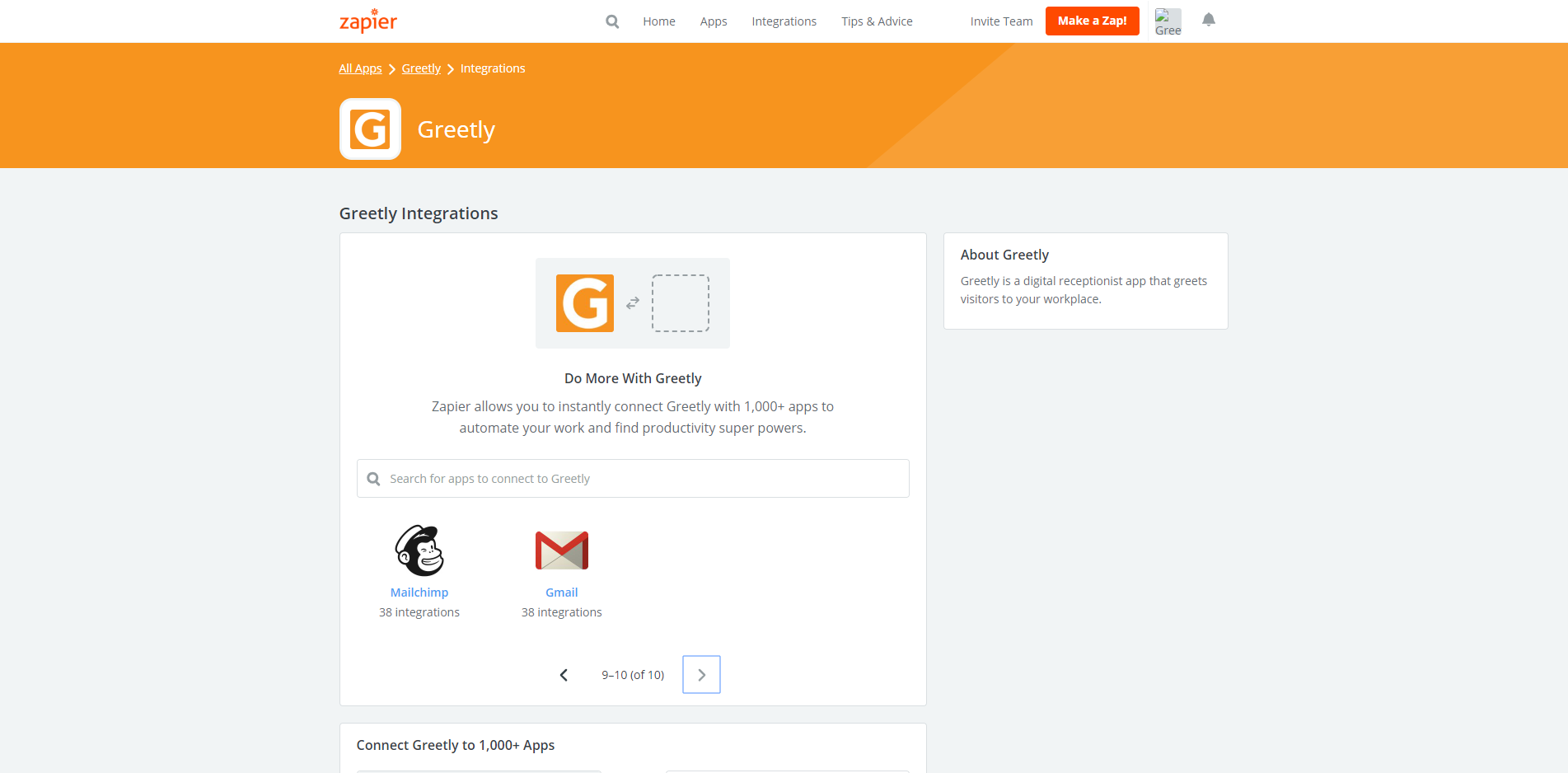Go to previous page of integrations
This screenshot has width=1568, height=773.
564,675
